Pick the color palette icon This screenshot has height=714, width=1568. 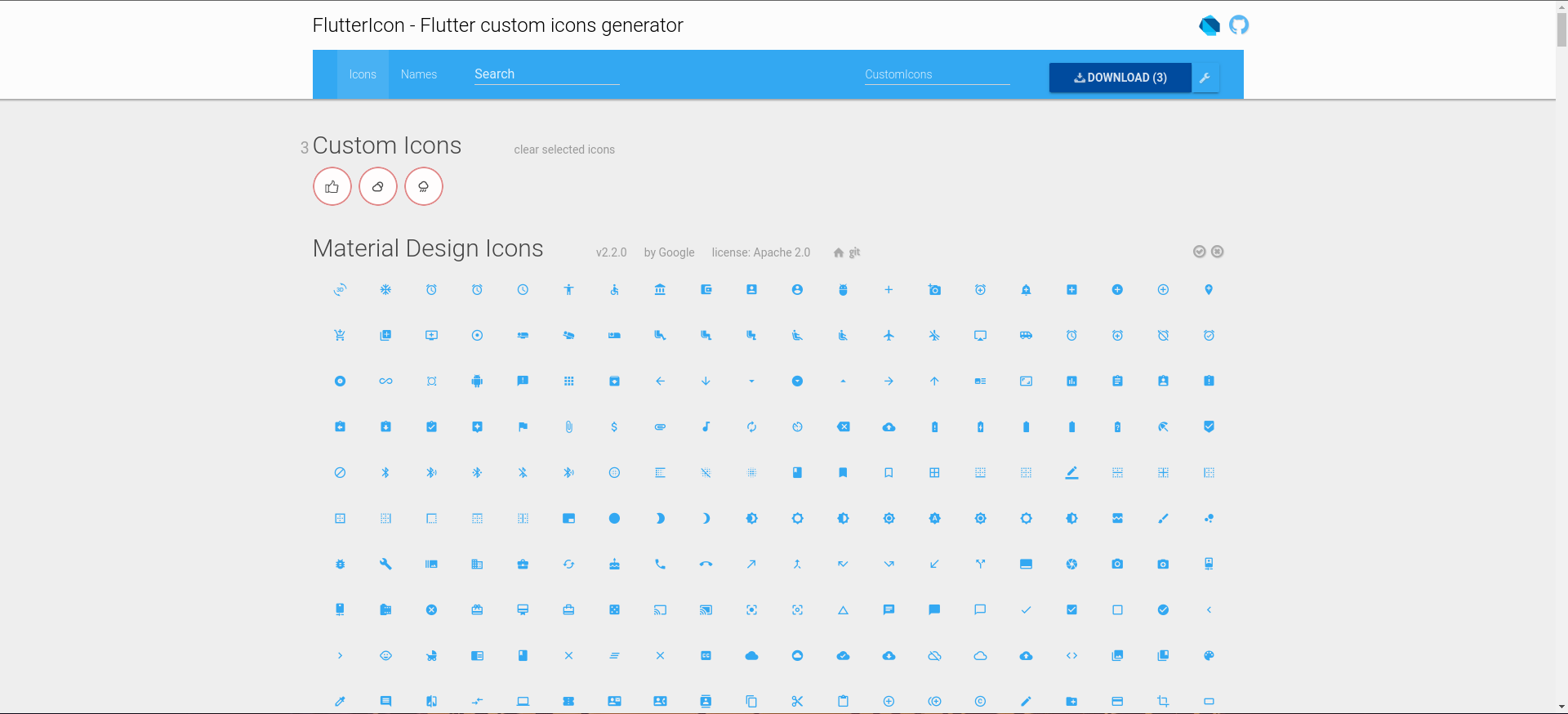point(1209,655)
